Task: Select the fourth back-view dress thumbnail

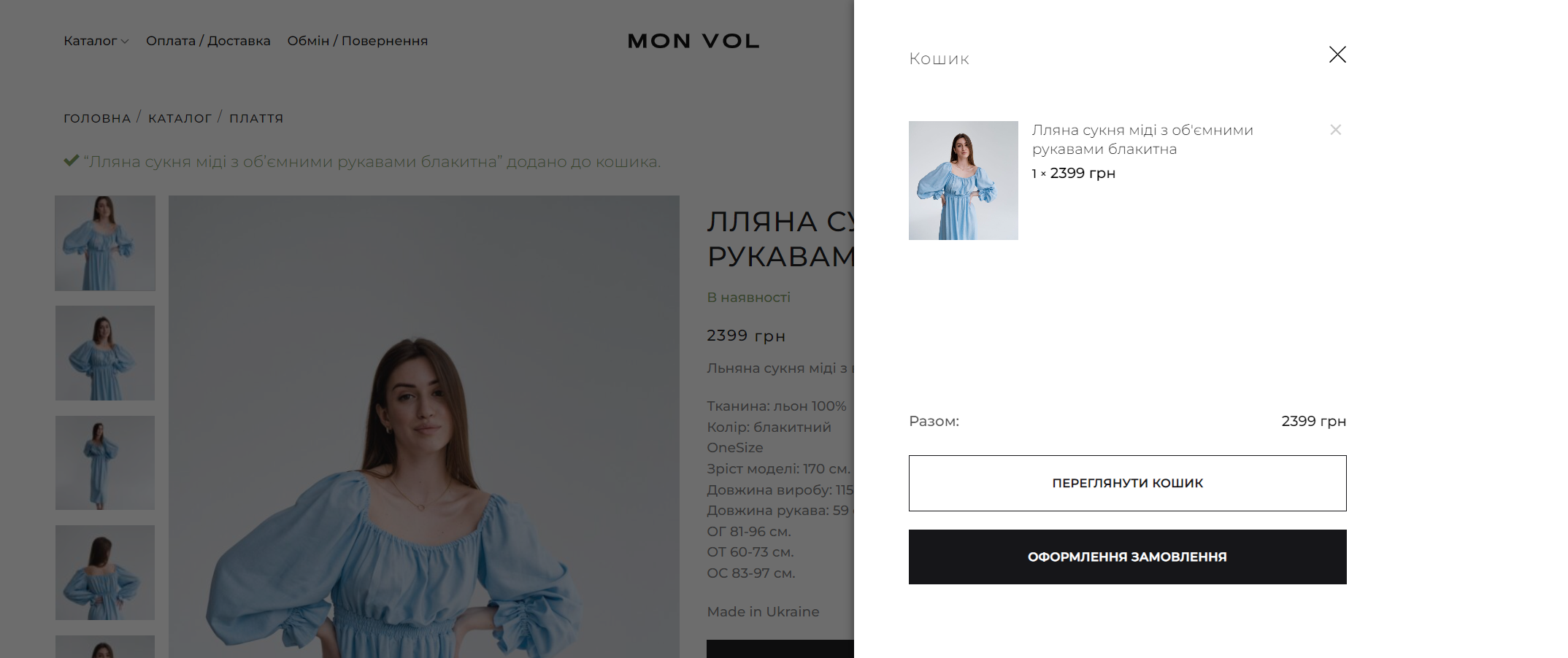Action: pyautogui.click(x=105, y=573)
